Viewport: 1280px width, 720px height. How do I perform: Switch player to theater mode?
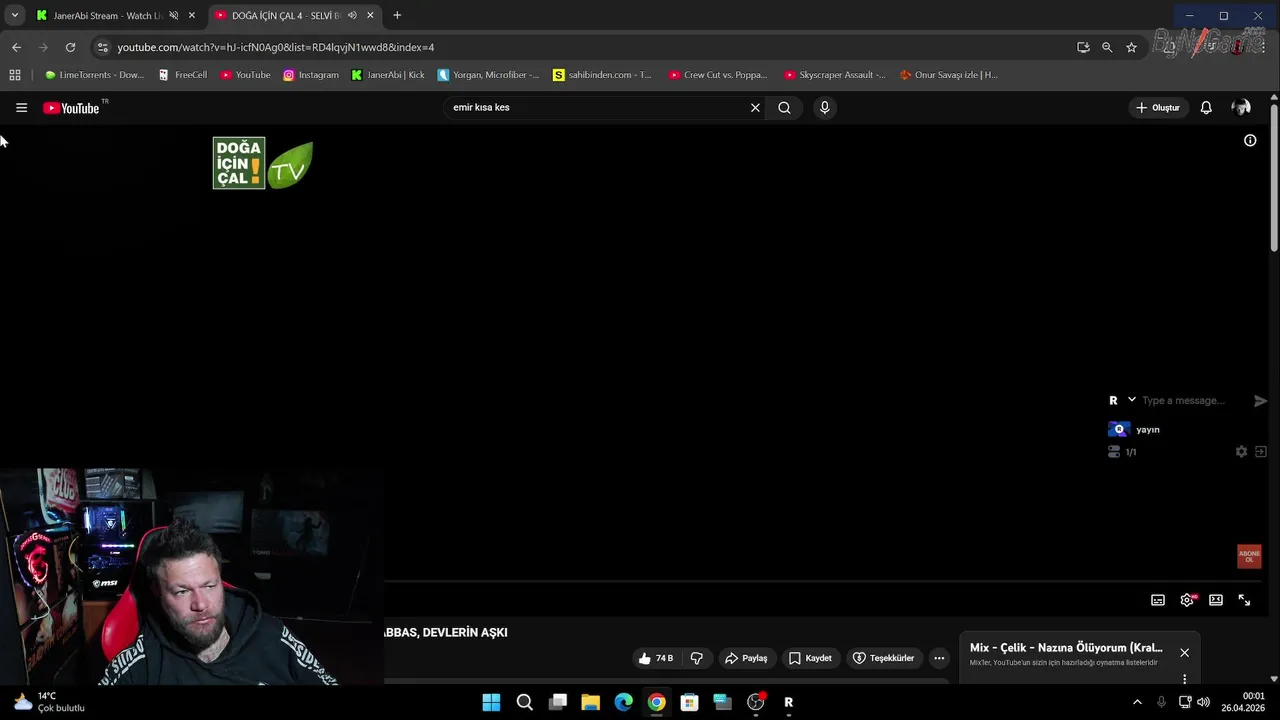pos(1216,600)
